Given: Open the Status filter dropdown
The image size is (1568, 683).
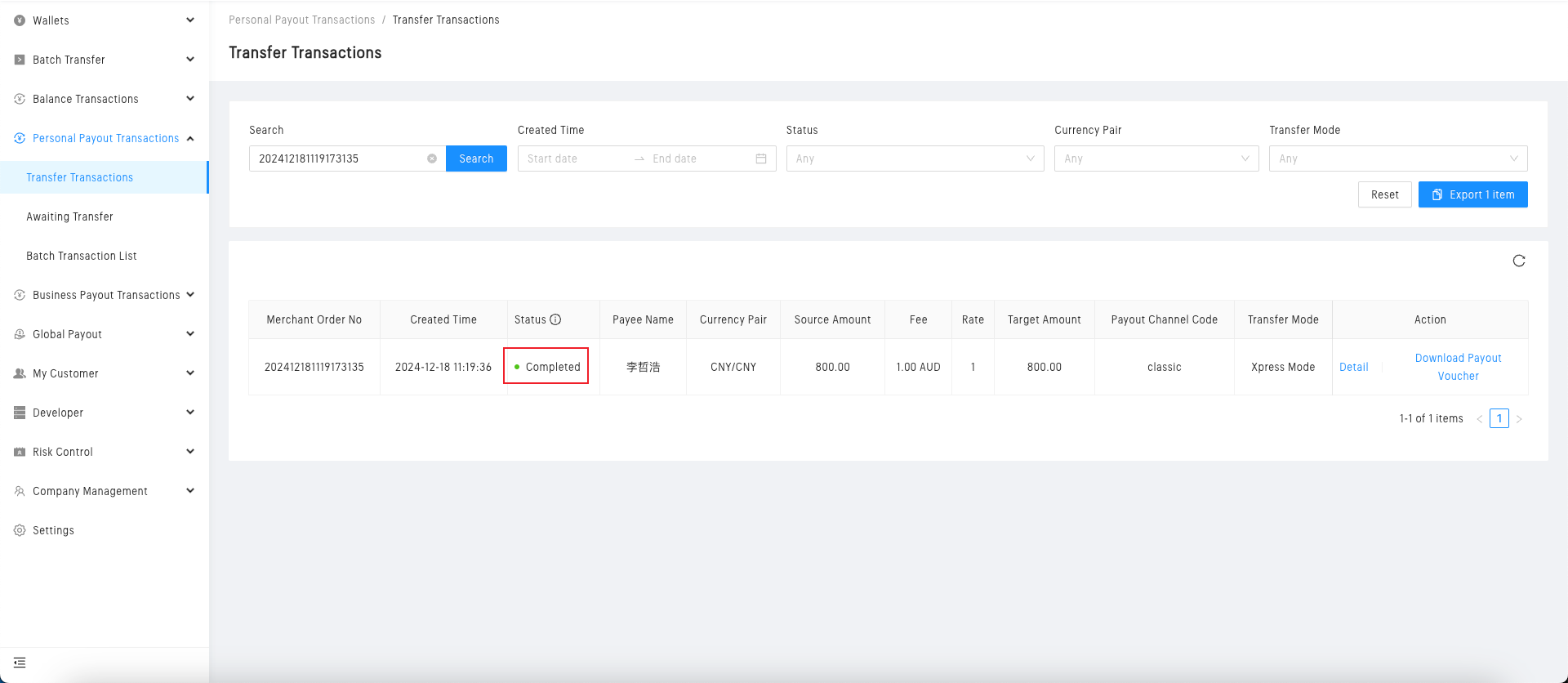Looking at the screenshot, I should pyautogui.click(x=914, y=158).
